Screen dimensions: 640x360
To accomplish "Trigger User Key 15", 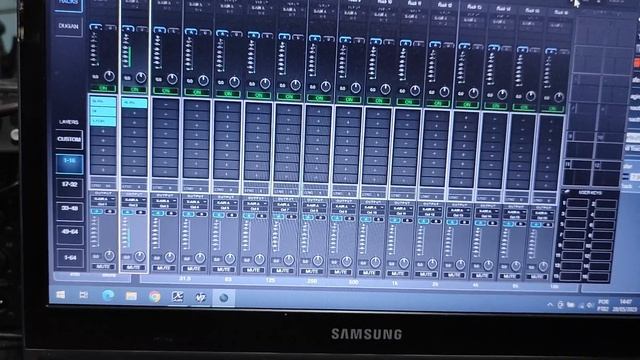I will [x=571, y=276].
